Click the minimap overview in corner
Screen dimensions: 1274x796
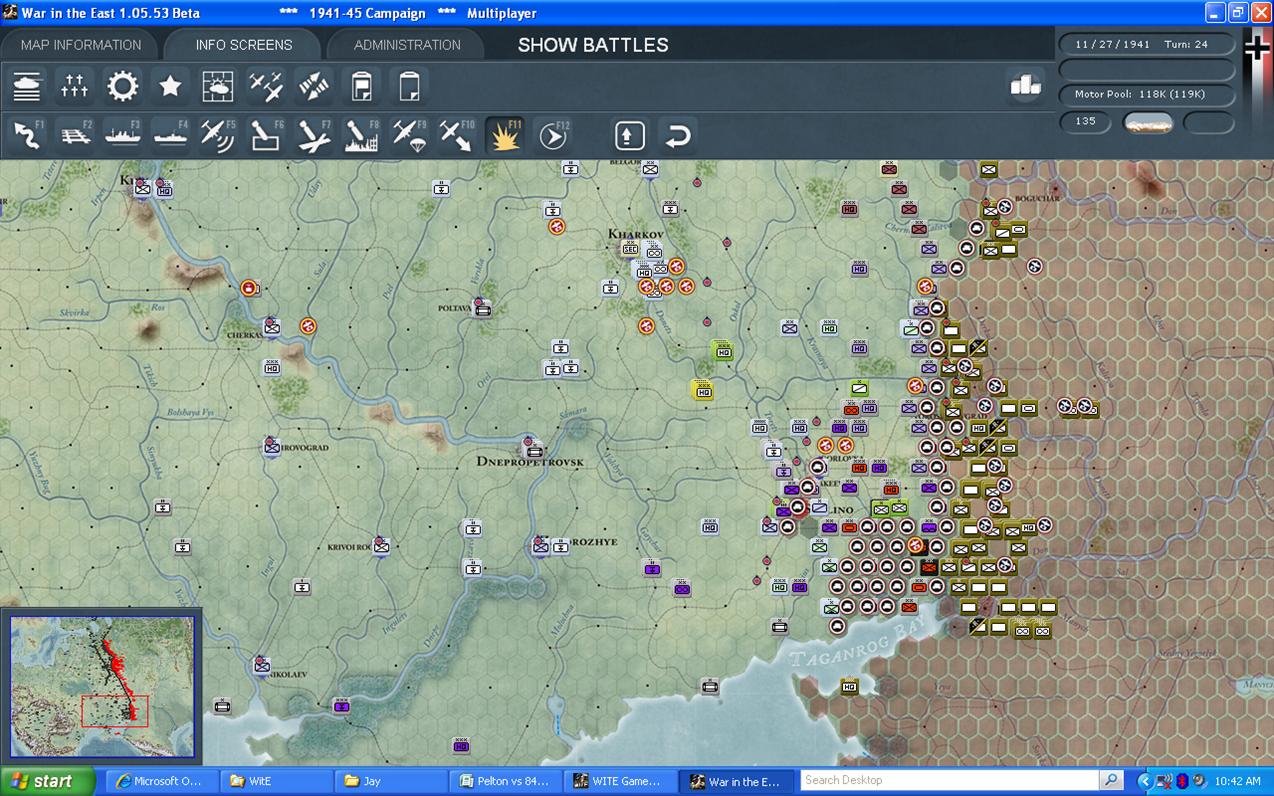click(102, 686)
